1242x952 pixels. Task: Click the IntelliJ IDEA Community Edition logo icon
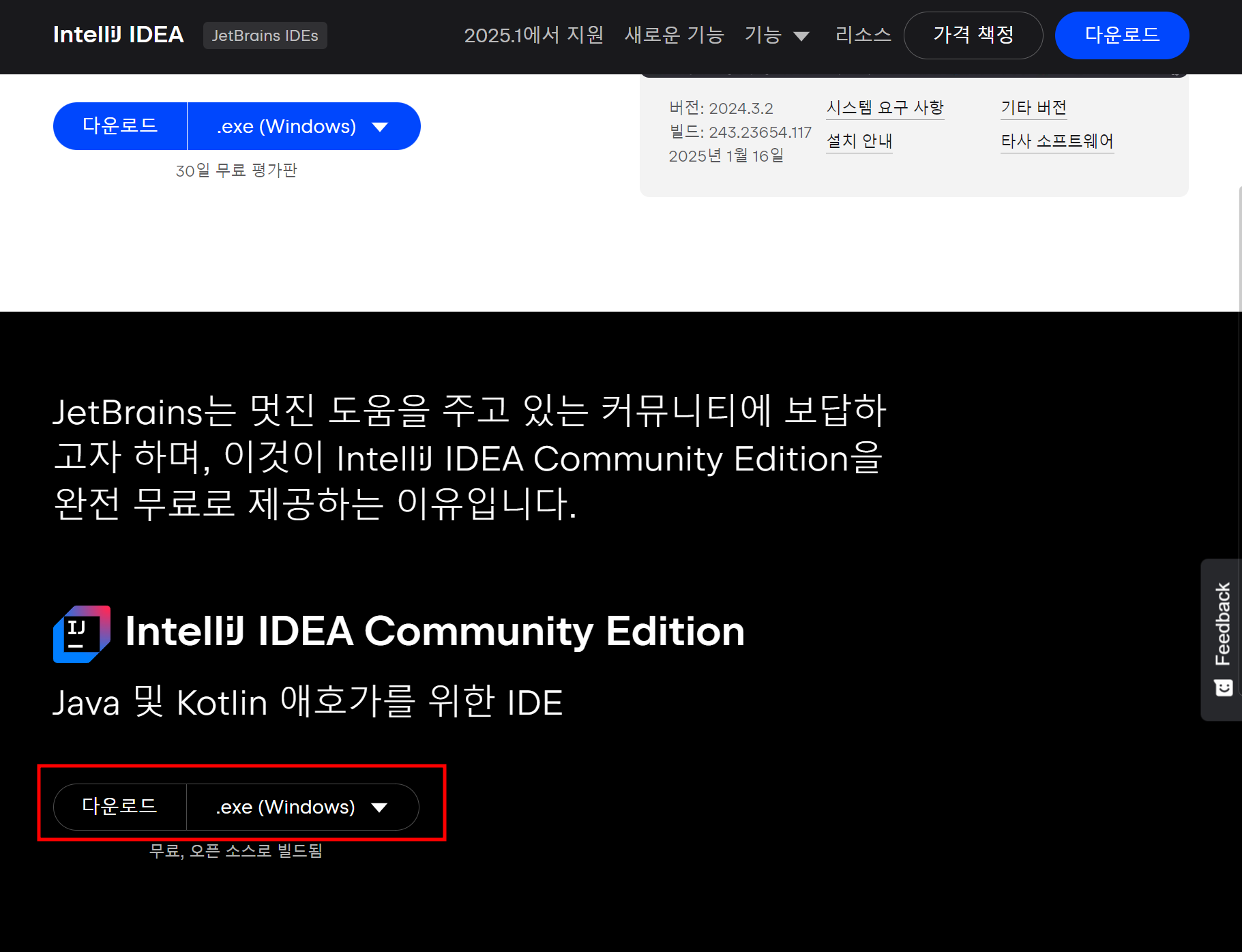pyautogui.click(x=82, y=634)
